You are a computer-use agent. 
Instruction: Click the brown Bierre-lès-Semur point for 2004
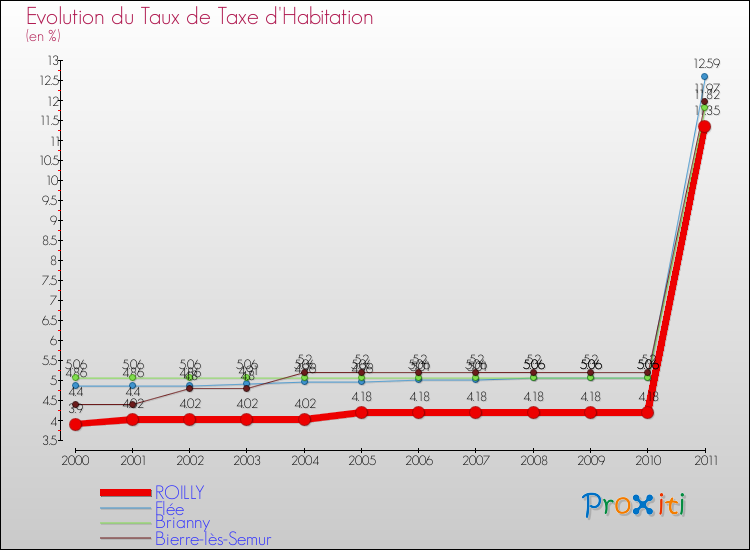[x=304, y=372]
